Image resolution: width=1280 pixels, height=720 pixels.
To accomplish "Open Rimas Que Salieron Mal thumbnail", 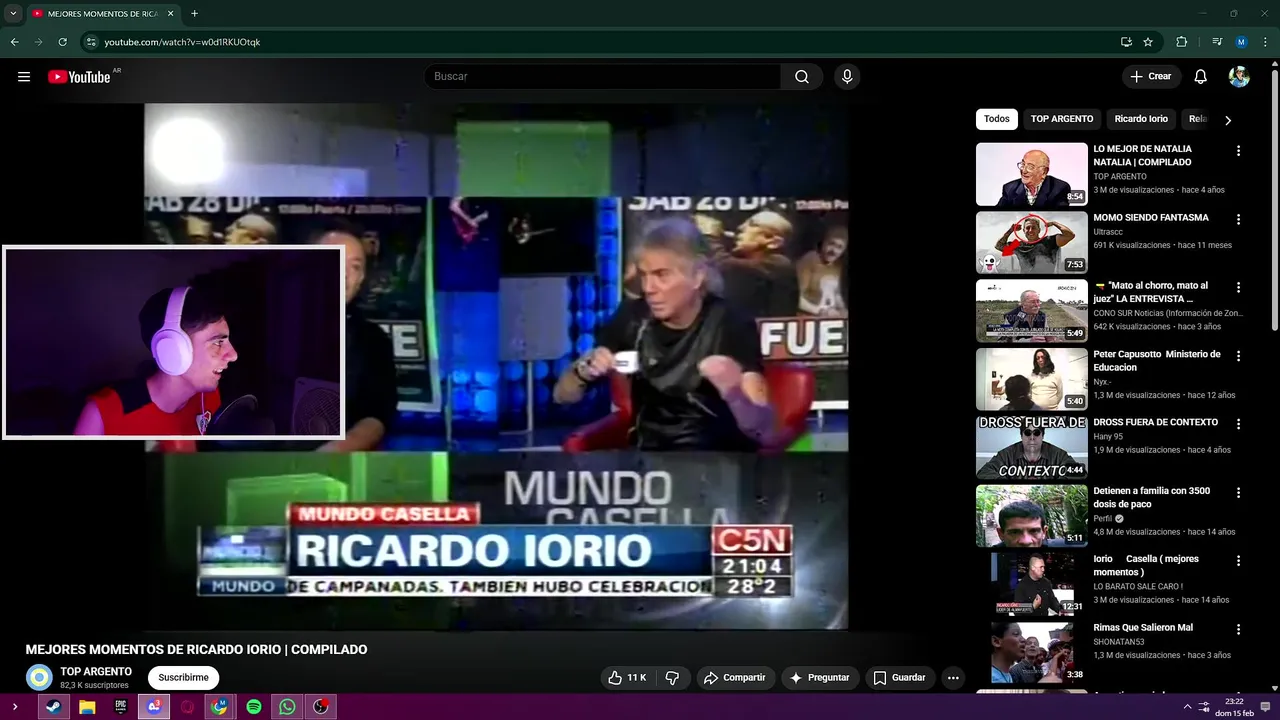I will (1031, 652).
